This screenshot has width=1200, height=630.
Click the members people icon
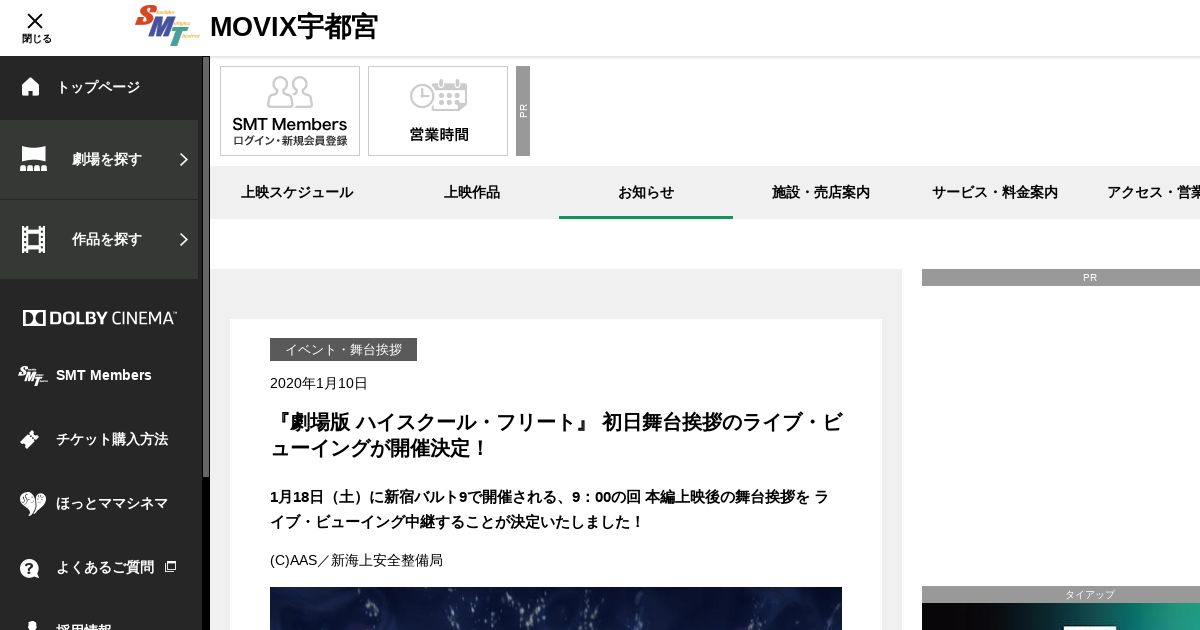click(290, 92)
